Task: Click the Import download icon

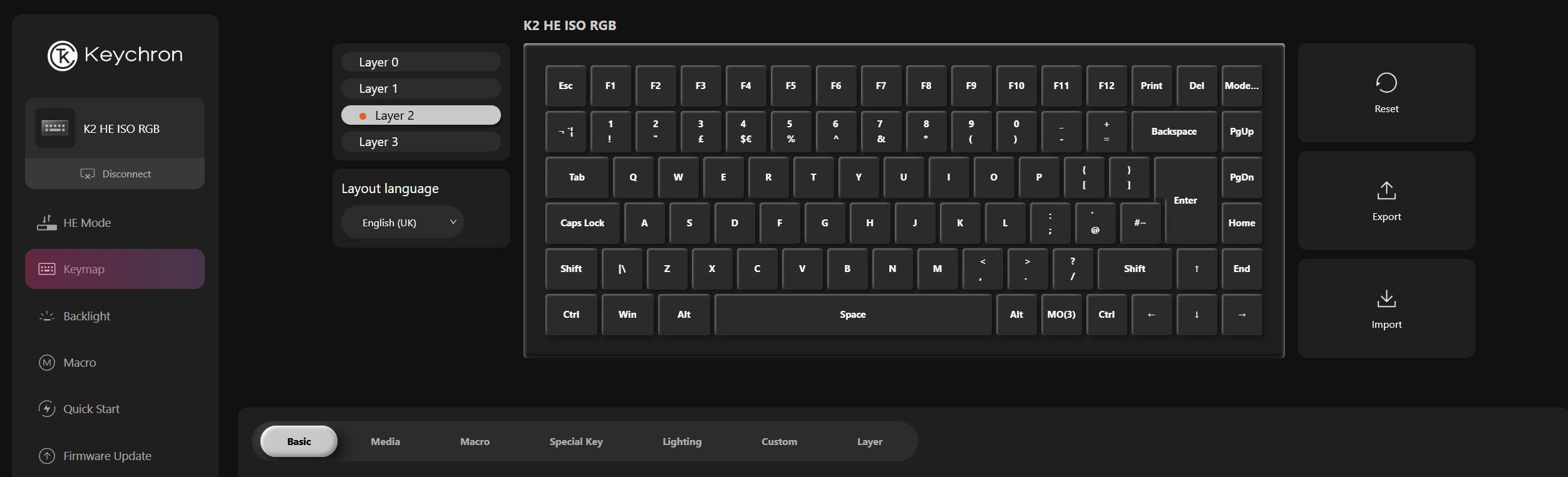Action: tap(1386, 298)
